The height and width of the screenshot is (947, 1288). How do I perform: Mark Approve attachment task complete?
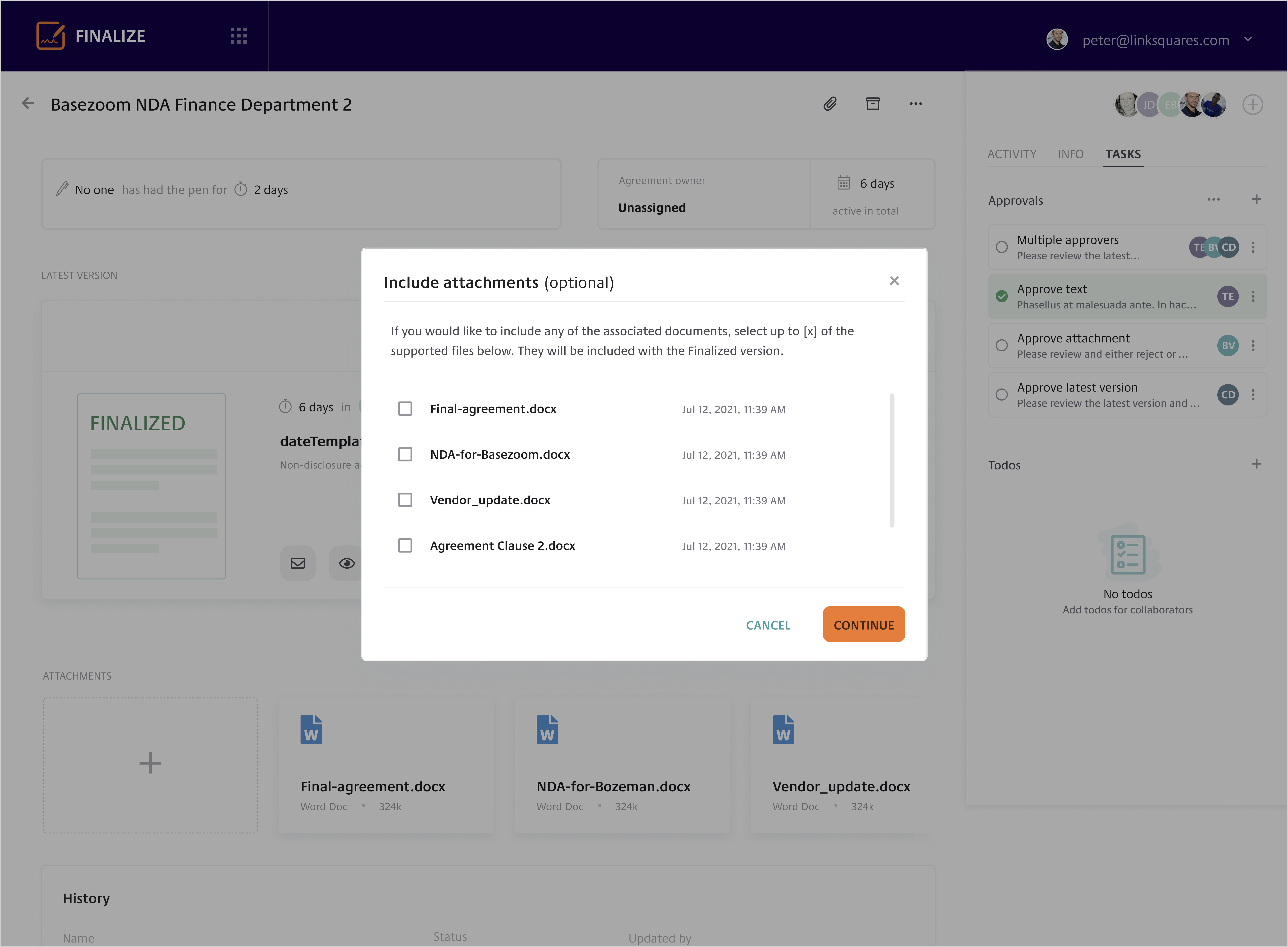(1001, 346)
